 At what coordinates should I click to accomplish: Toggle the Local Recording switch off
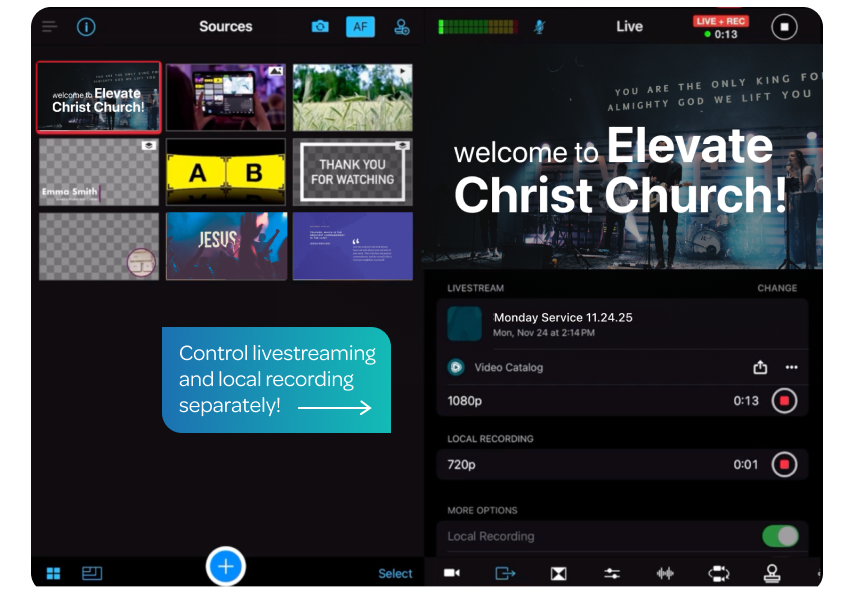click(780, 536)
